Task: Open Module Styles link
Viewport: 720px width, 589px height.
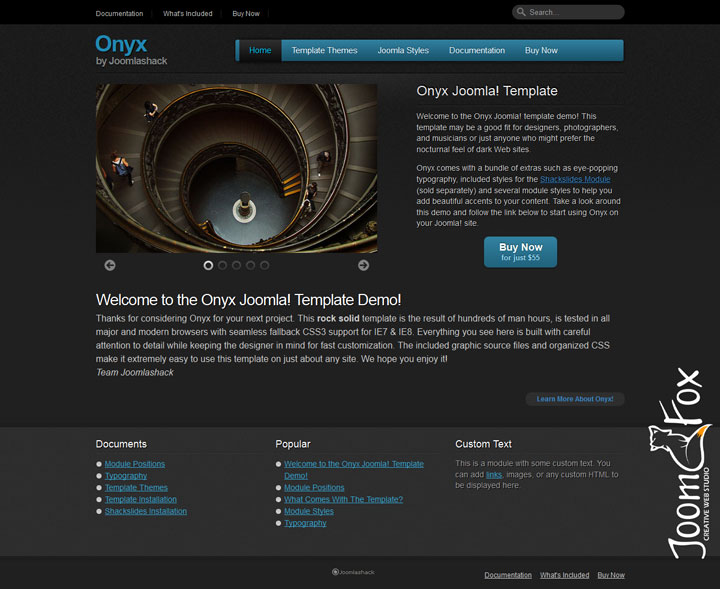Action: (x=309, y=511)
